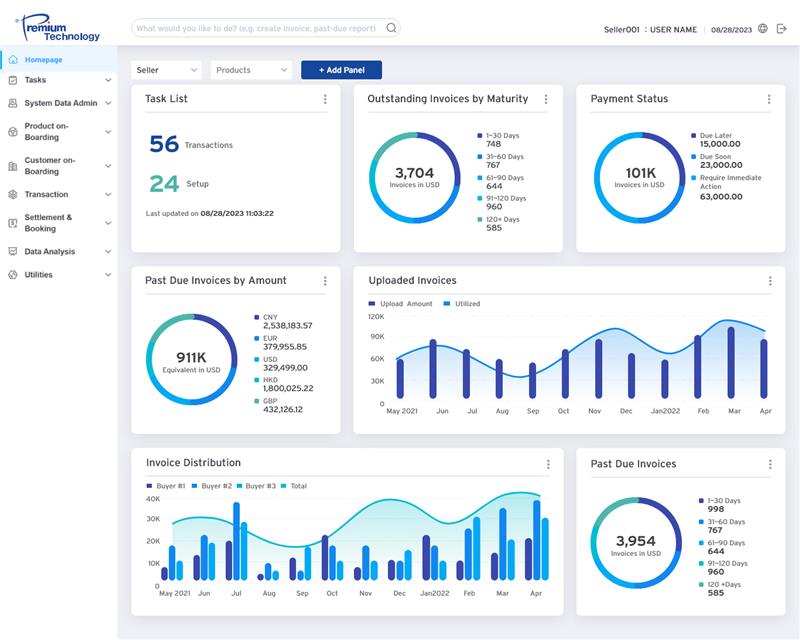The height and width of the screenshot is (640, 800).
Task: Open Task List panel options menu
Action: coord(325,99)
